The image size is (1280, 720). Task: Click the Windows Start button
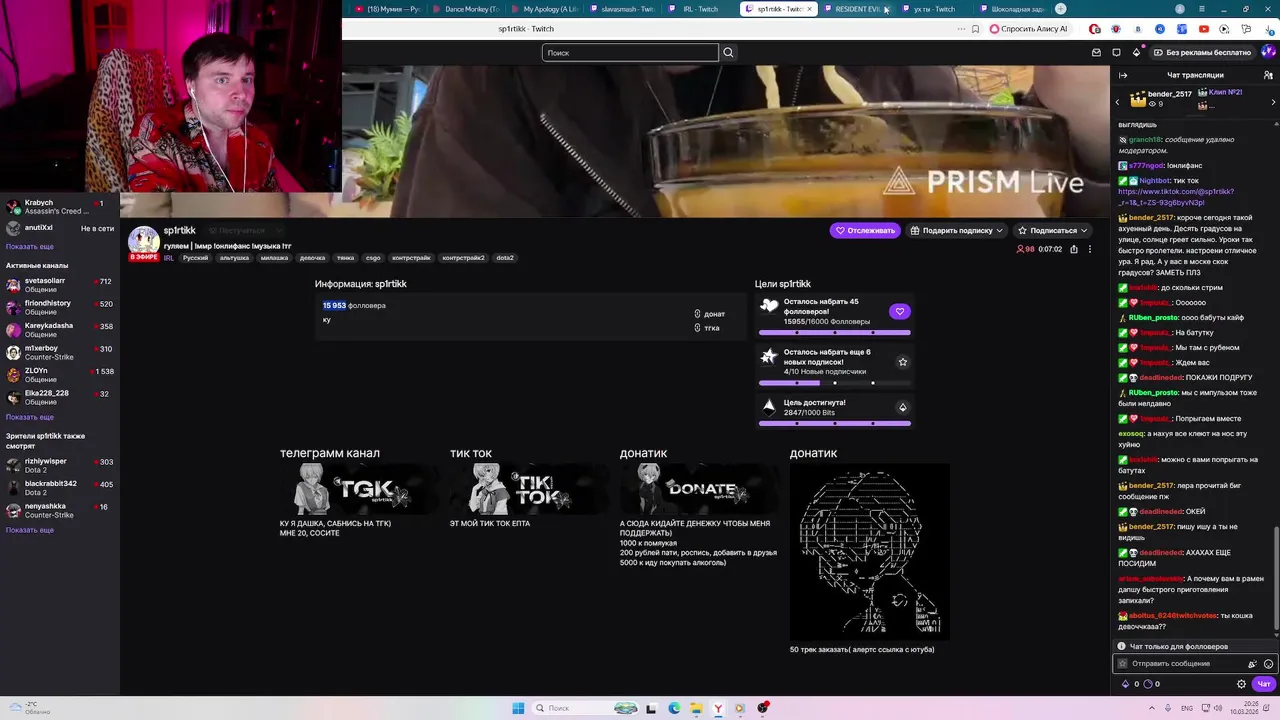click(x=518, y=708)
